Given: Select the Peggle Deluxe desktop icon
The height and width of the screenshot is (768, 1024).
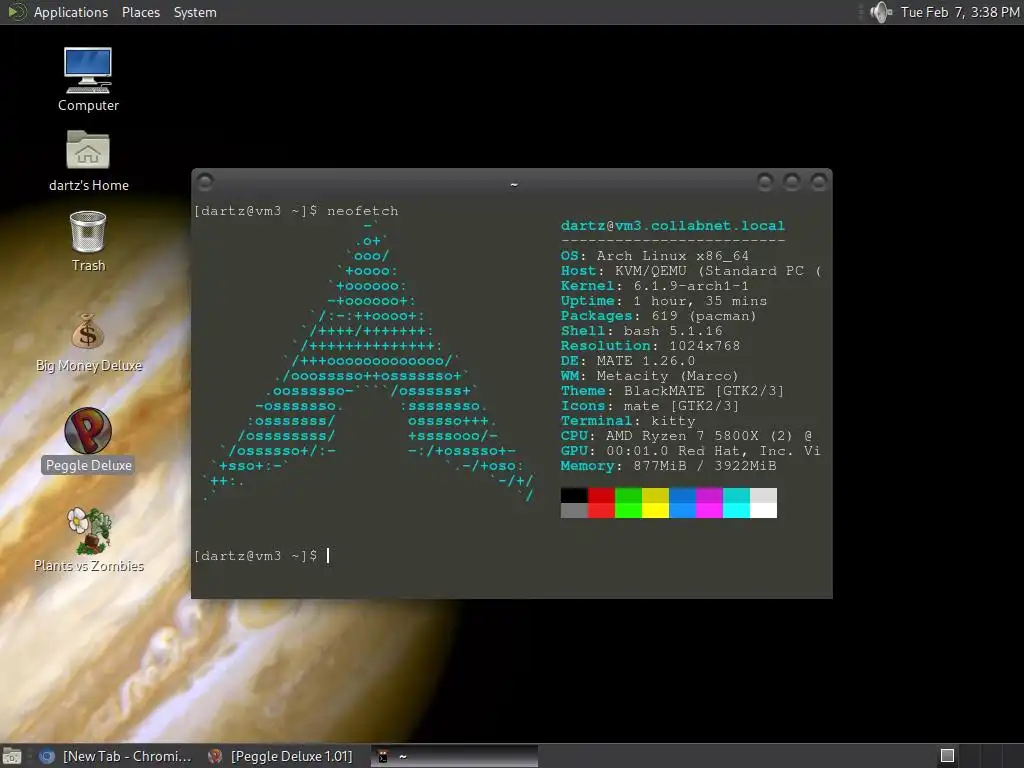Looking at the screenshot, I should point(88,440).
